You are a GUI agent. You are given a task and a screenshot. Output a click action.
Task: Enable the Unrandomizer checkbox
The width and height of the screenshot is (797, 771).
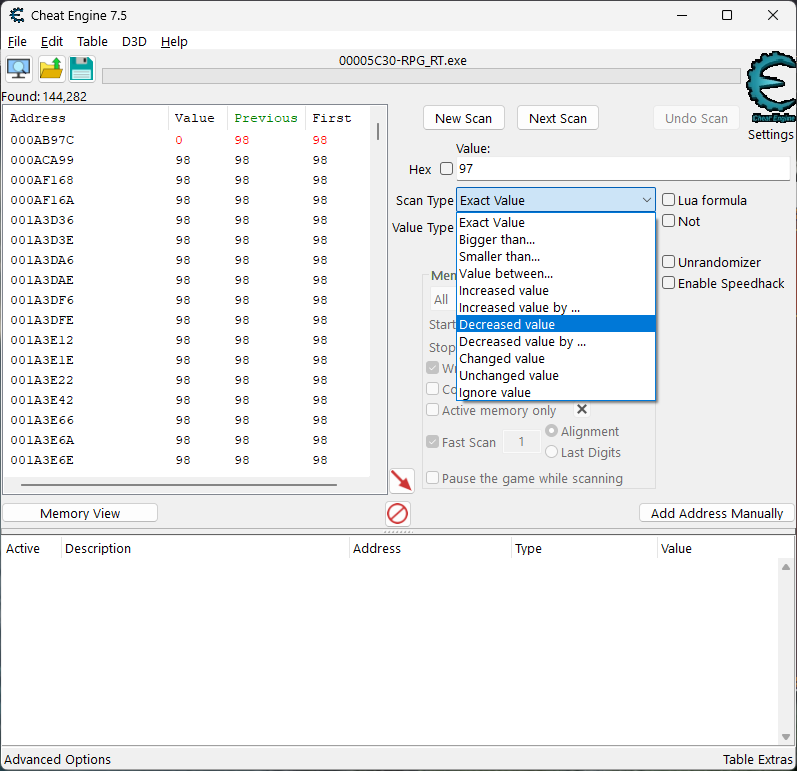668,262
